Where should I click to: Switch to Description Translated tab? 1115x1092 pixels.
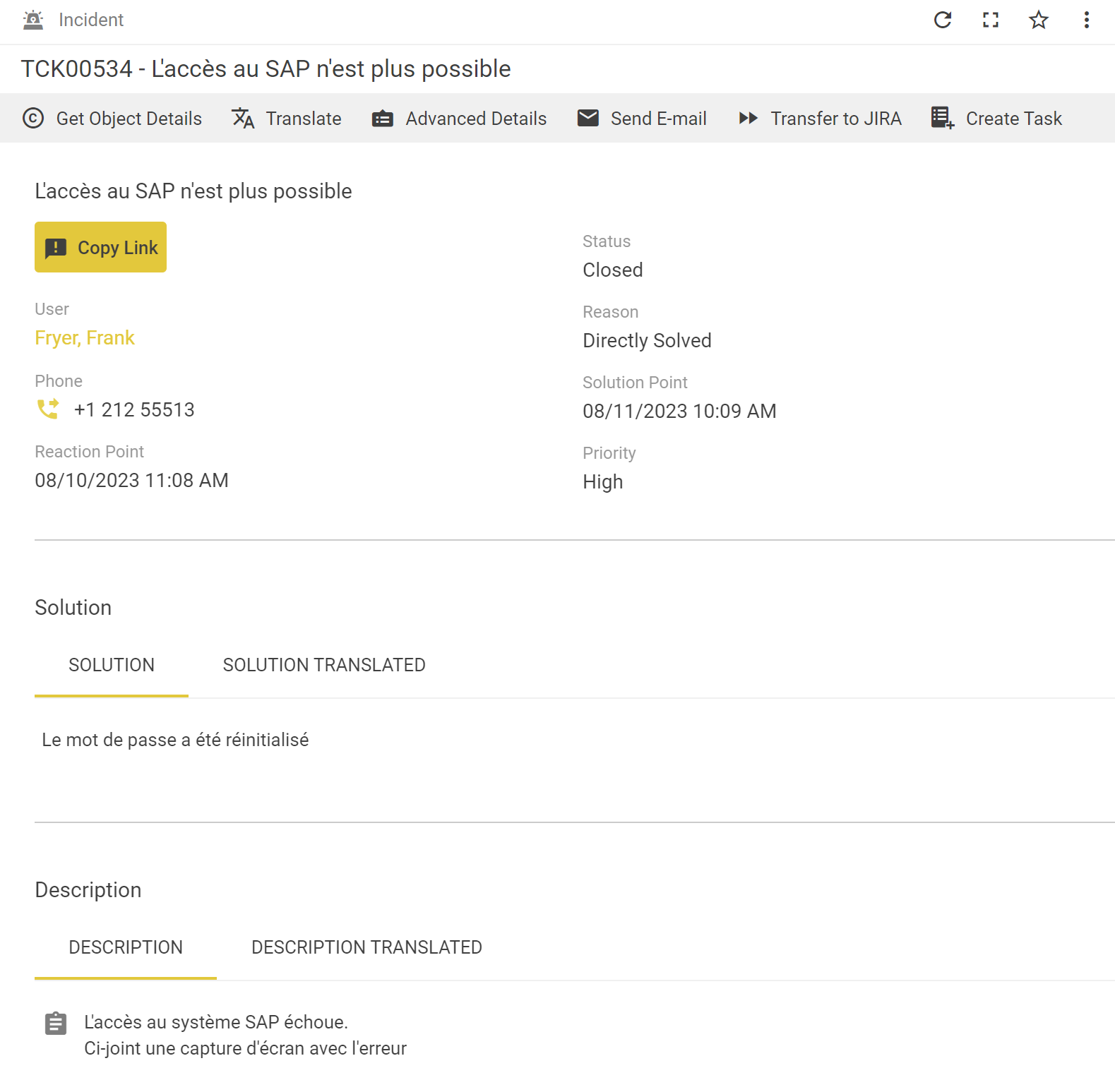[x=366, y=947]
